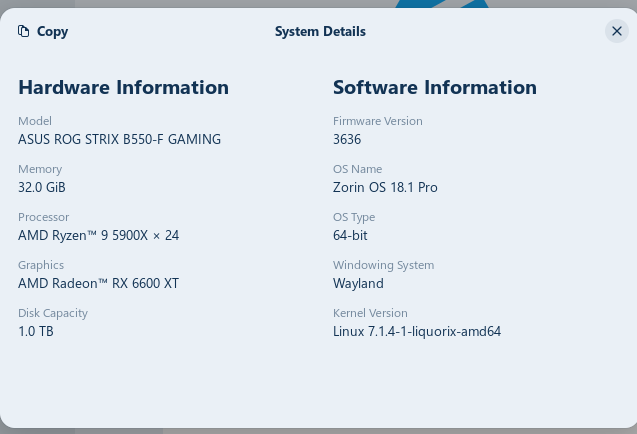This screenshot has width=637, height=434.
Task: Select Linux 7.1.4-1-liquorix-amd64 text
Action: coord(417,331)
